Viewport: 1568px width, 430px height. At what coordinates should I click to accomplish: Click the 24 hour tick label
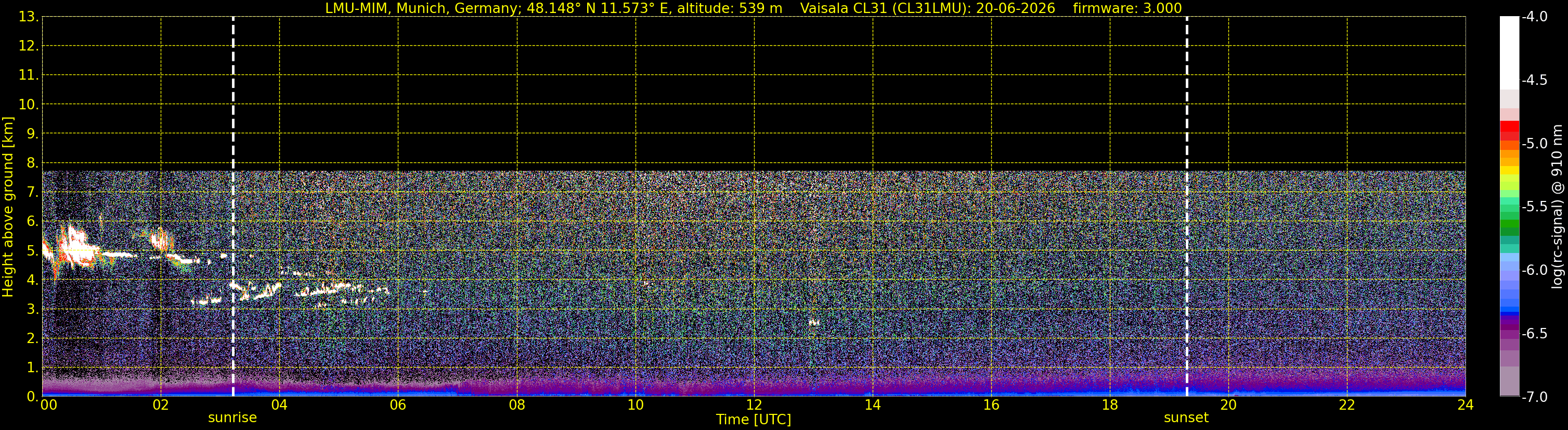[x=1466, y=405]
